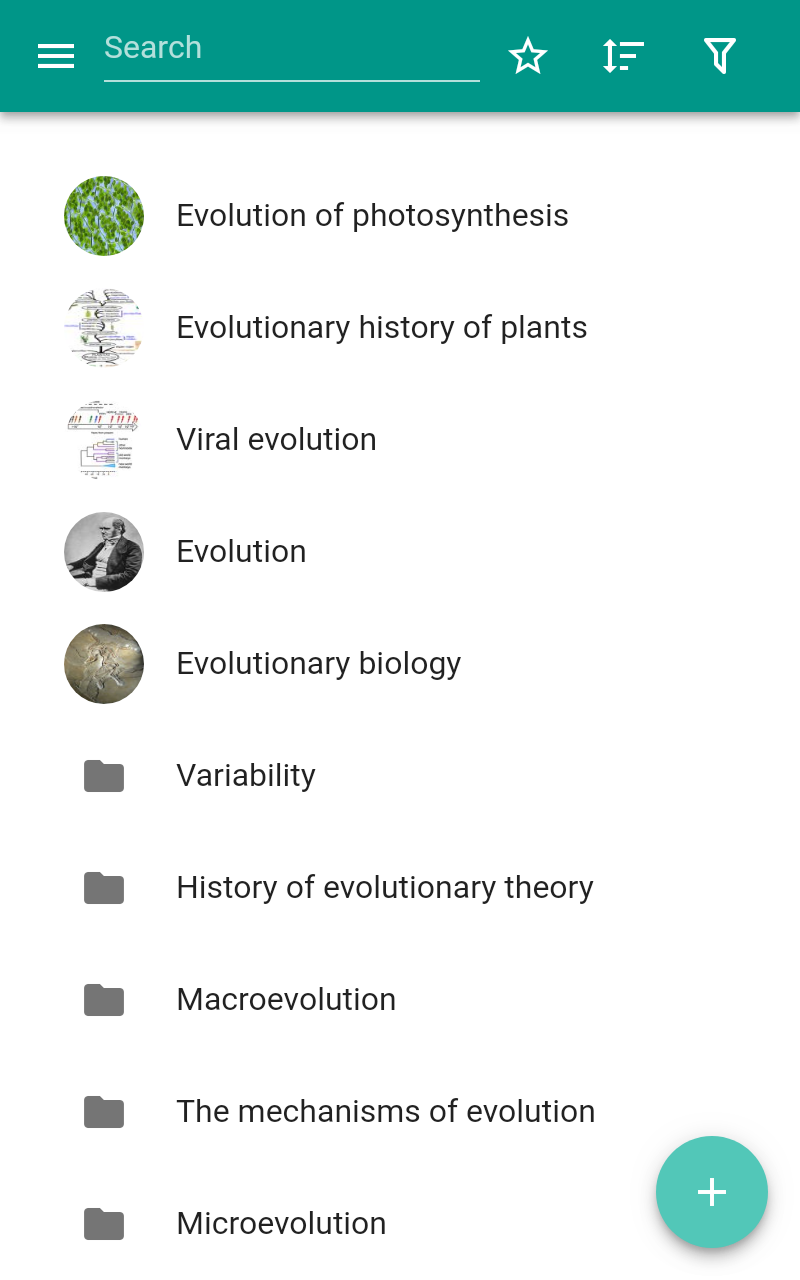Open the Evolution portrait thumbnail
800x1280 pixels.
pos(104,552)
